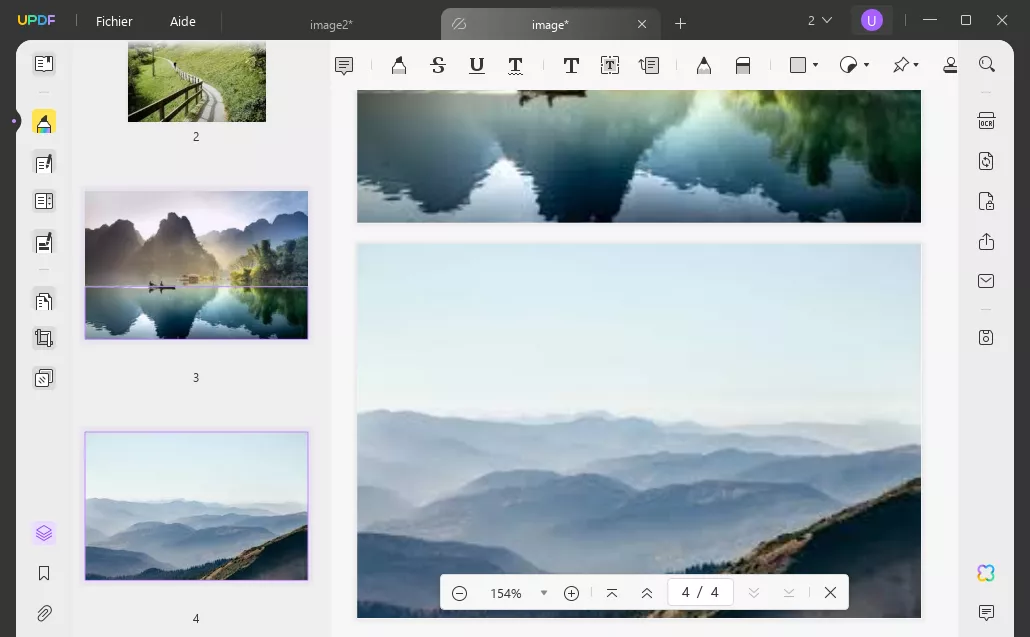This screenshot has width=1030, height=637.
Task: Open the share/export panel
Action: tap(987, 241)
